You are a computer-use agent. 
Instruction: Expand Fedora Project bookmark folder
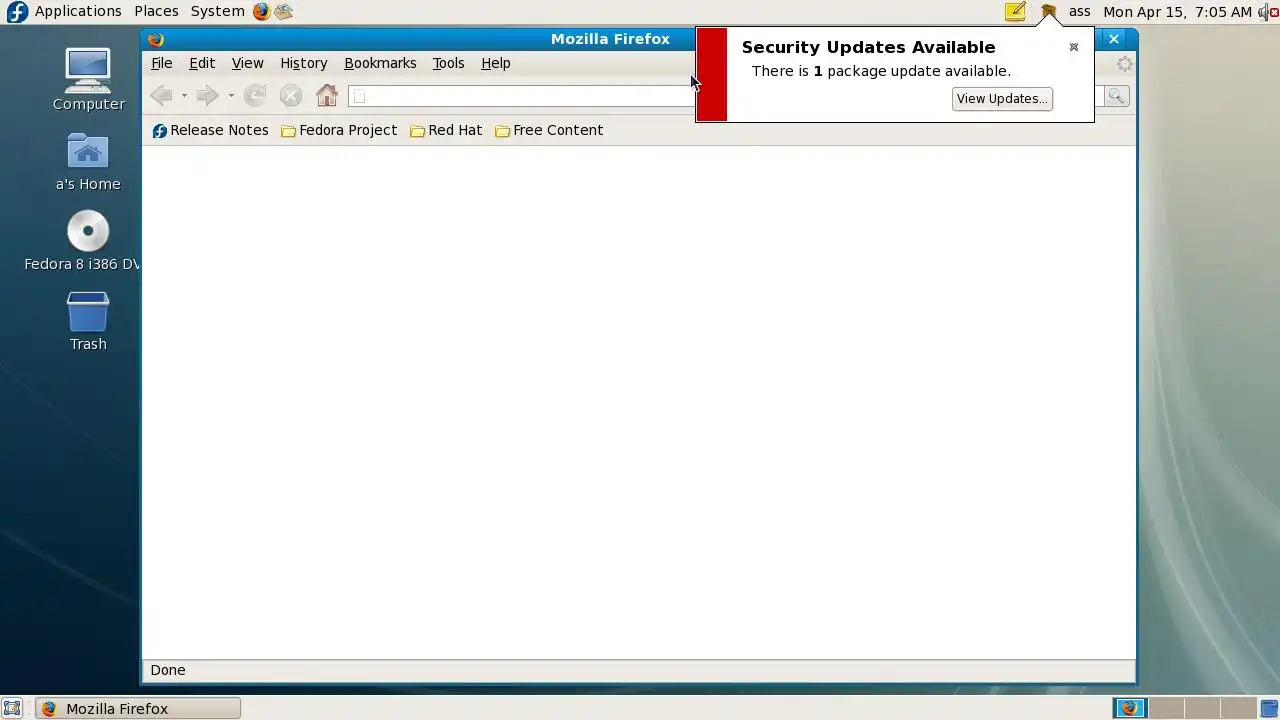pyautogui.click(x=339, y=130)
